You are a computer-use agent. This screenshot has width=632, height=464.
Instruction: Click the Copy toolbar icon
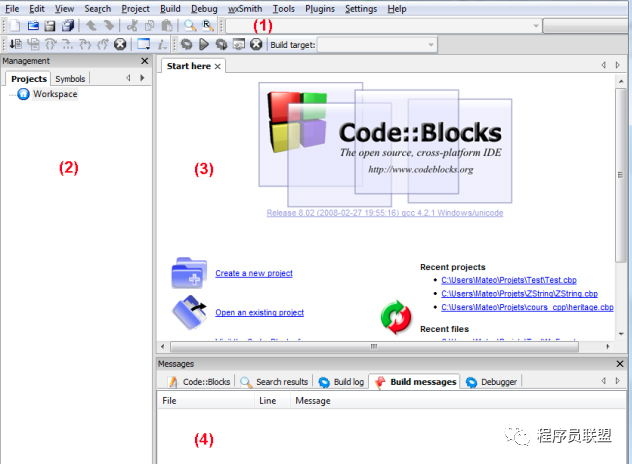150,26
